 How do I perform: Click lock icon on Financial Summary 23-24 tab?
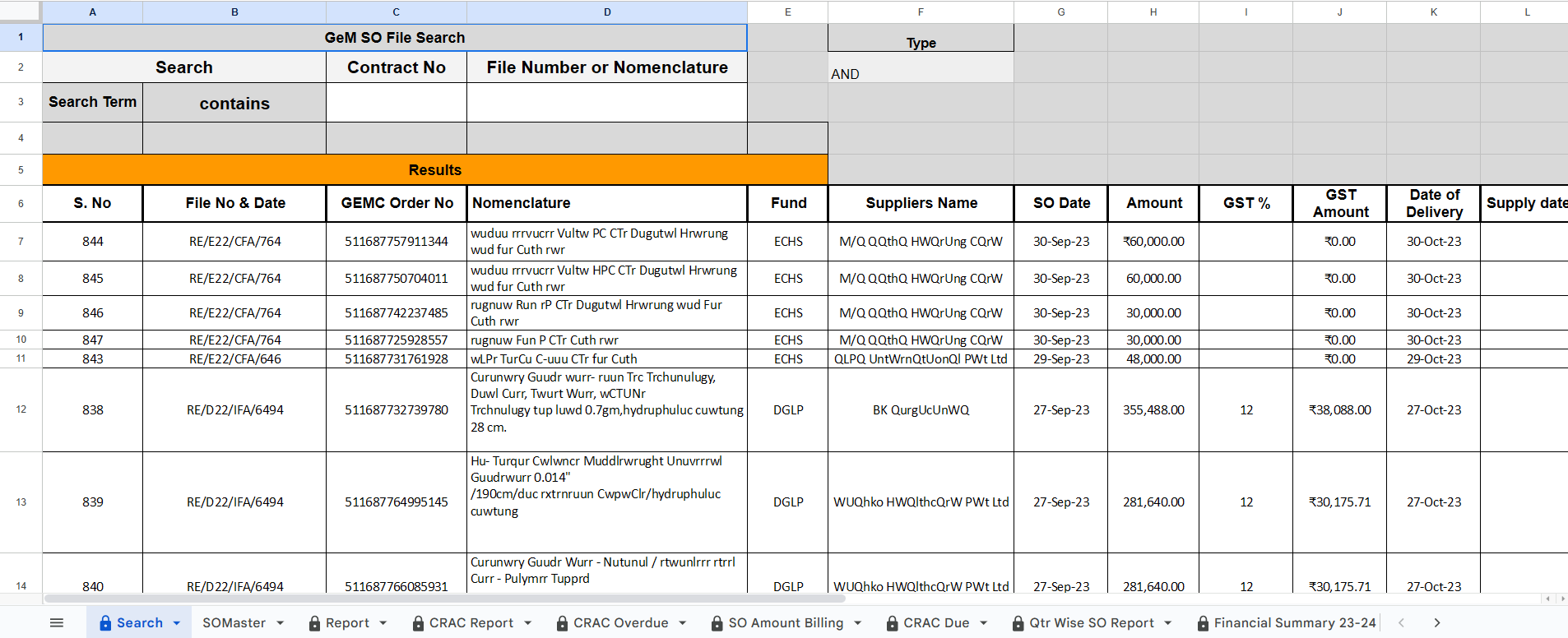[x=1204, y=623]
